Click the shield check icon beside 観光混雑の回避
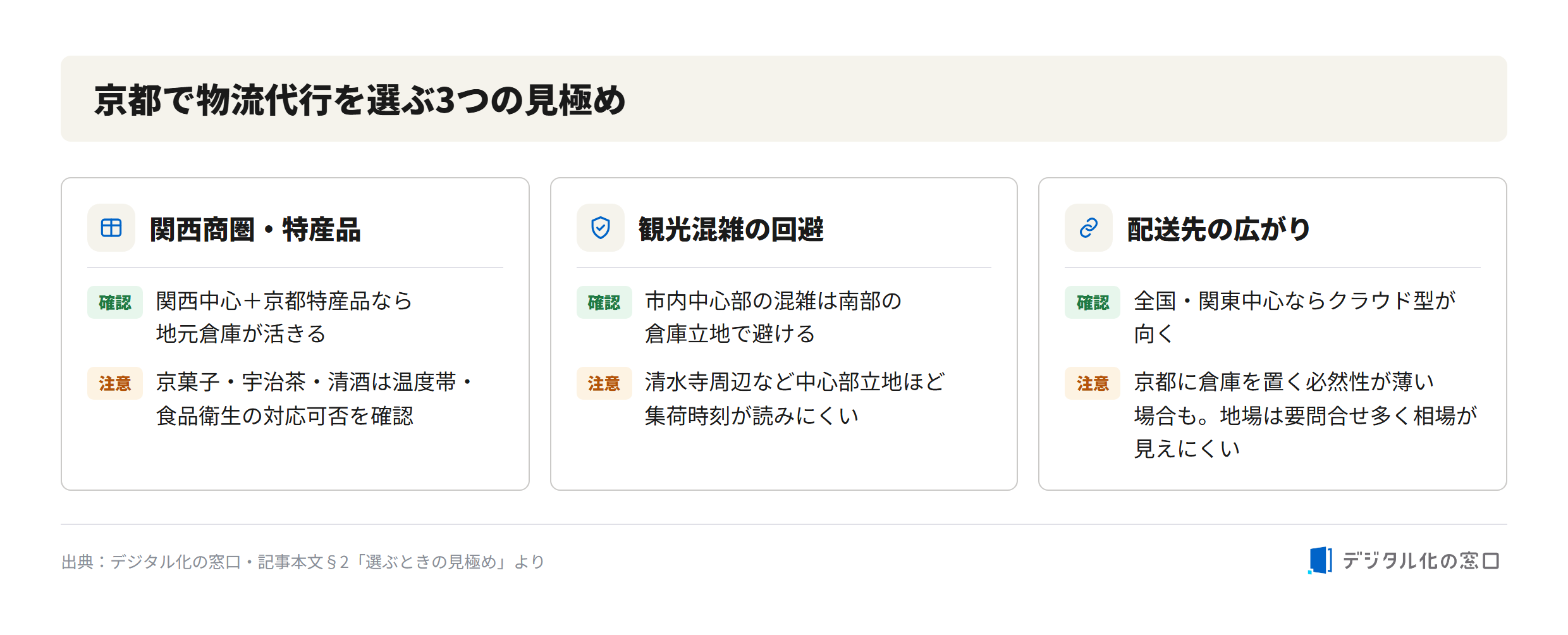Screen dimensions: 1568x635 point(600,228)
